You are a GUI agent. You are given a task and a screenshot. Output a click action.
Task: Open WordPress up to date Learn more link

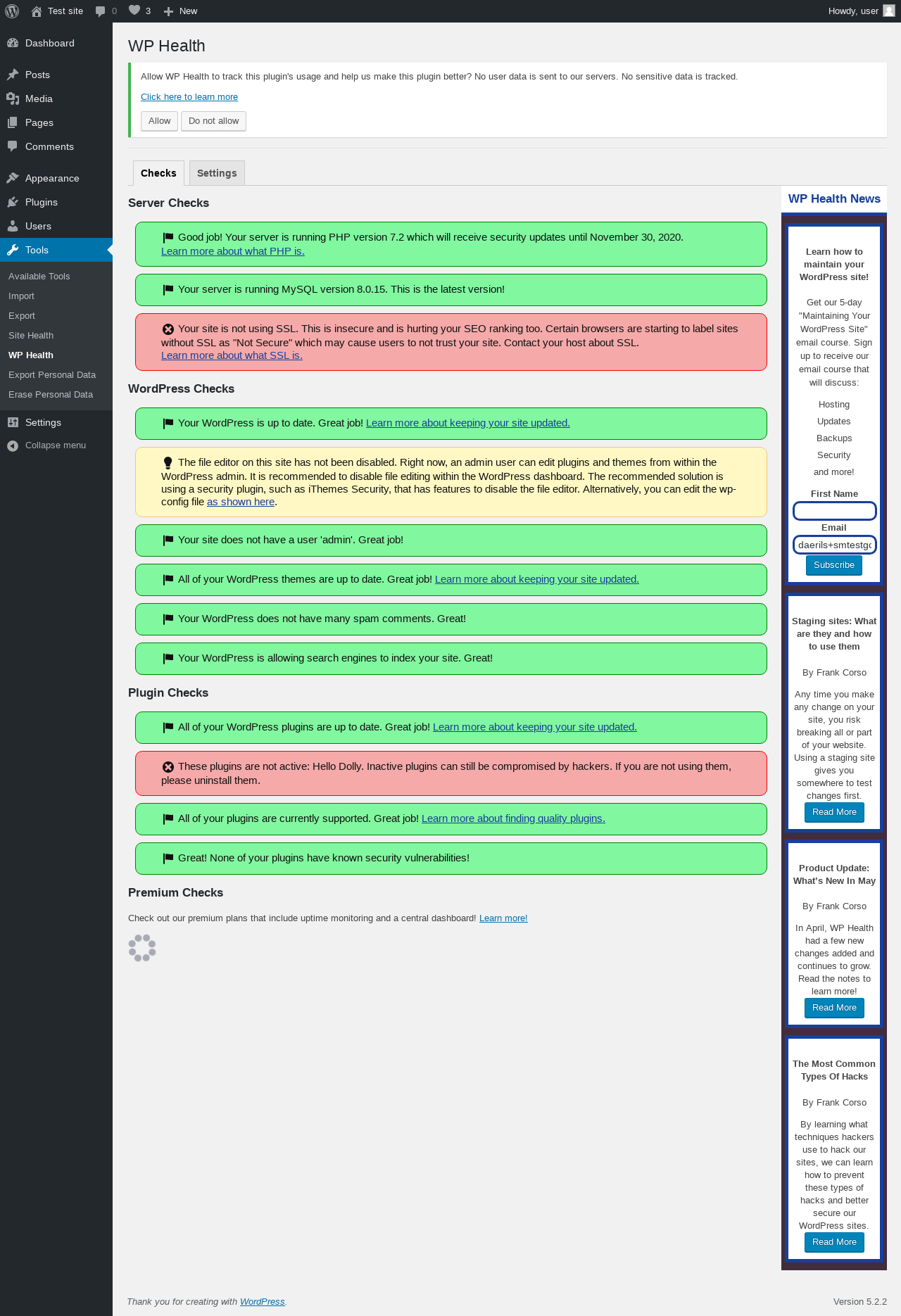[x=468, y=423]
